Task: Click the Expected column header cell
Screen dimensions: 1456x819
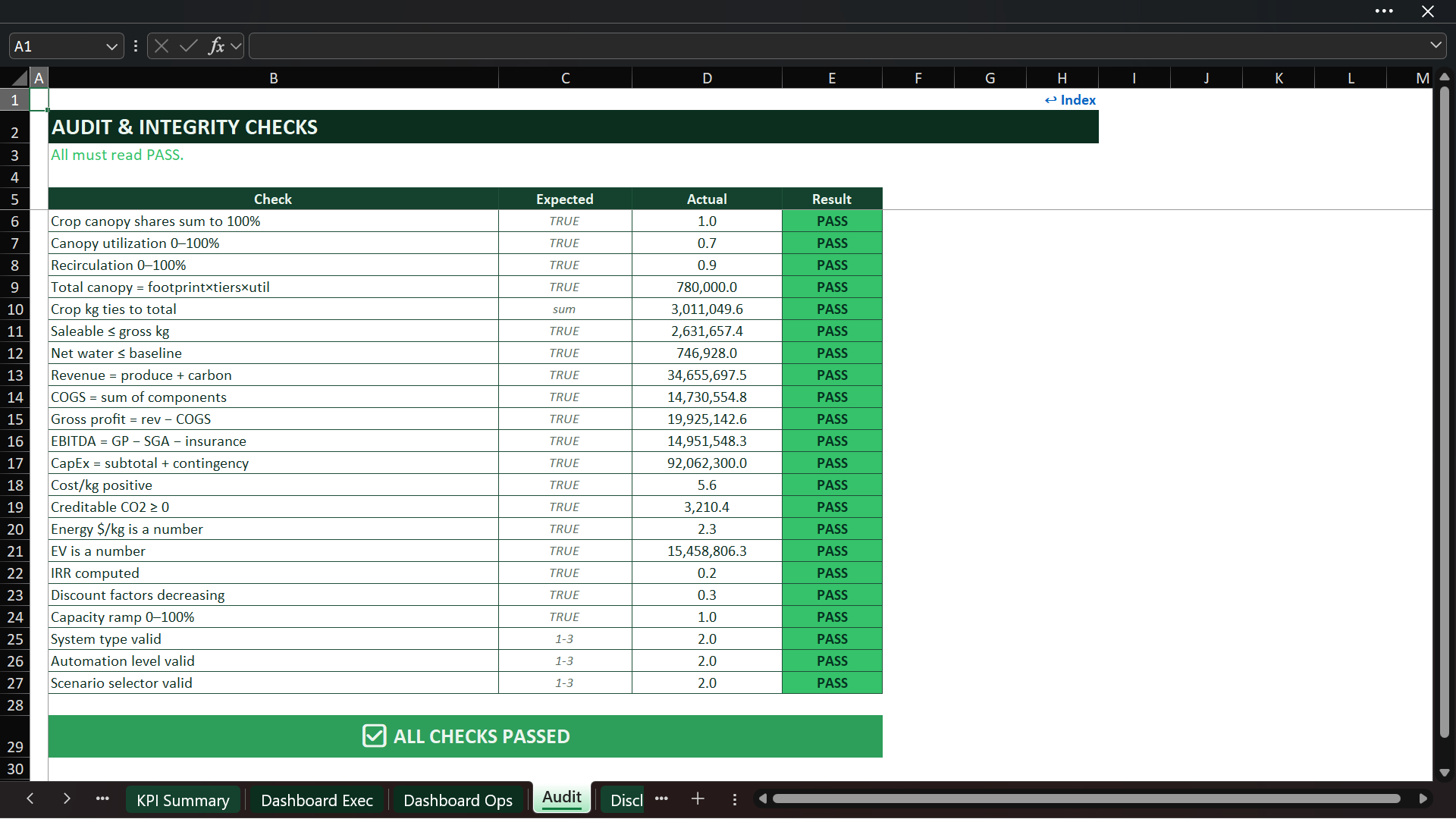Action: click(x=565, y=199)
